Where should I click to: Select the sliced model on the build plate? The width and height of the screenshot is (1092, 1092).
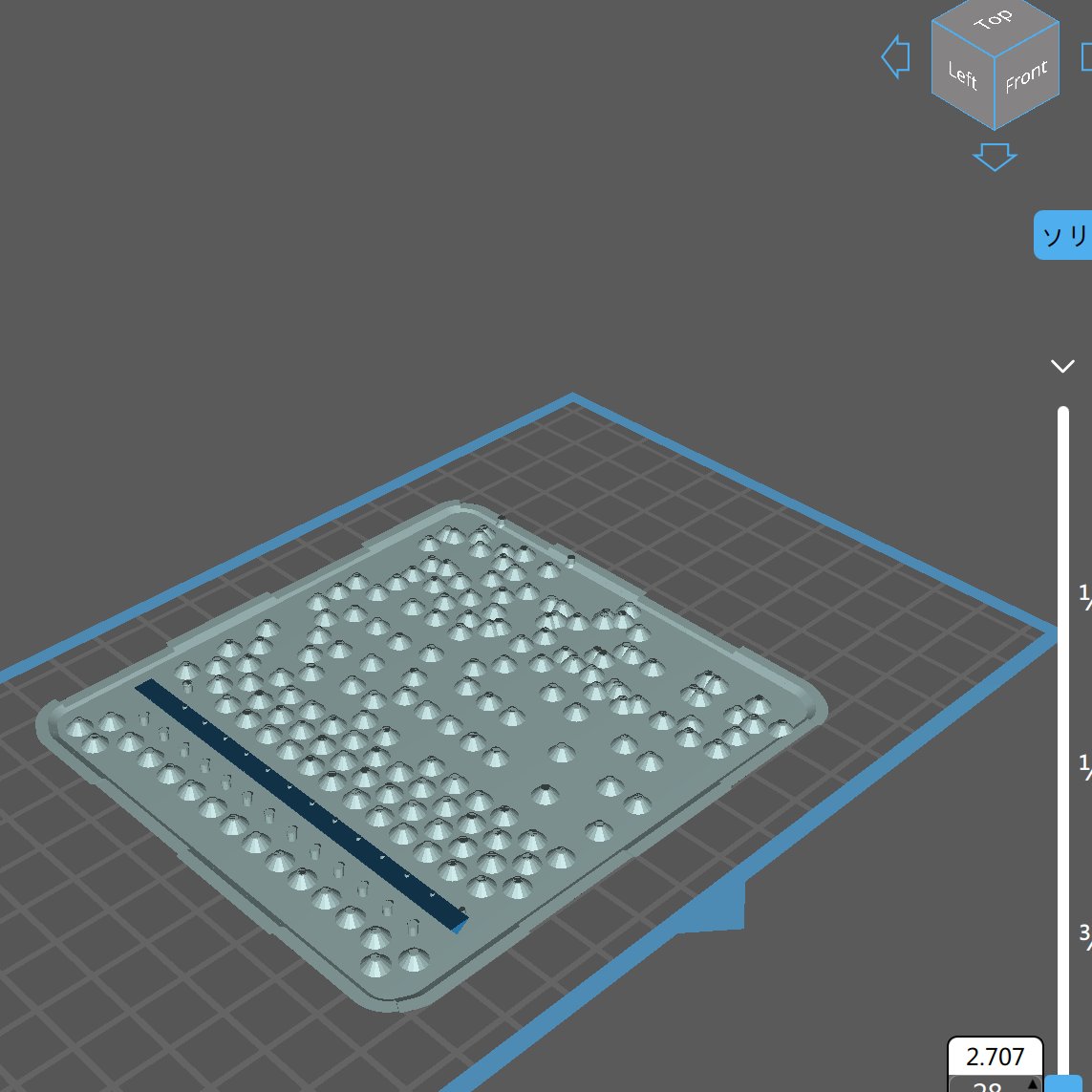(x=432, y=756)
